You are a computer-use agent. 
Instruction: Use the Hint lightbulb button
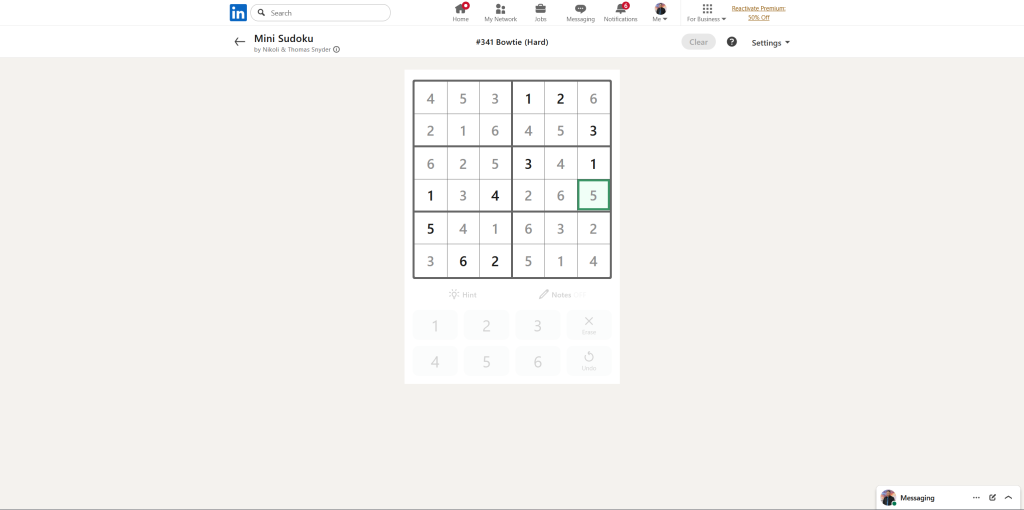pos(462,295)
